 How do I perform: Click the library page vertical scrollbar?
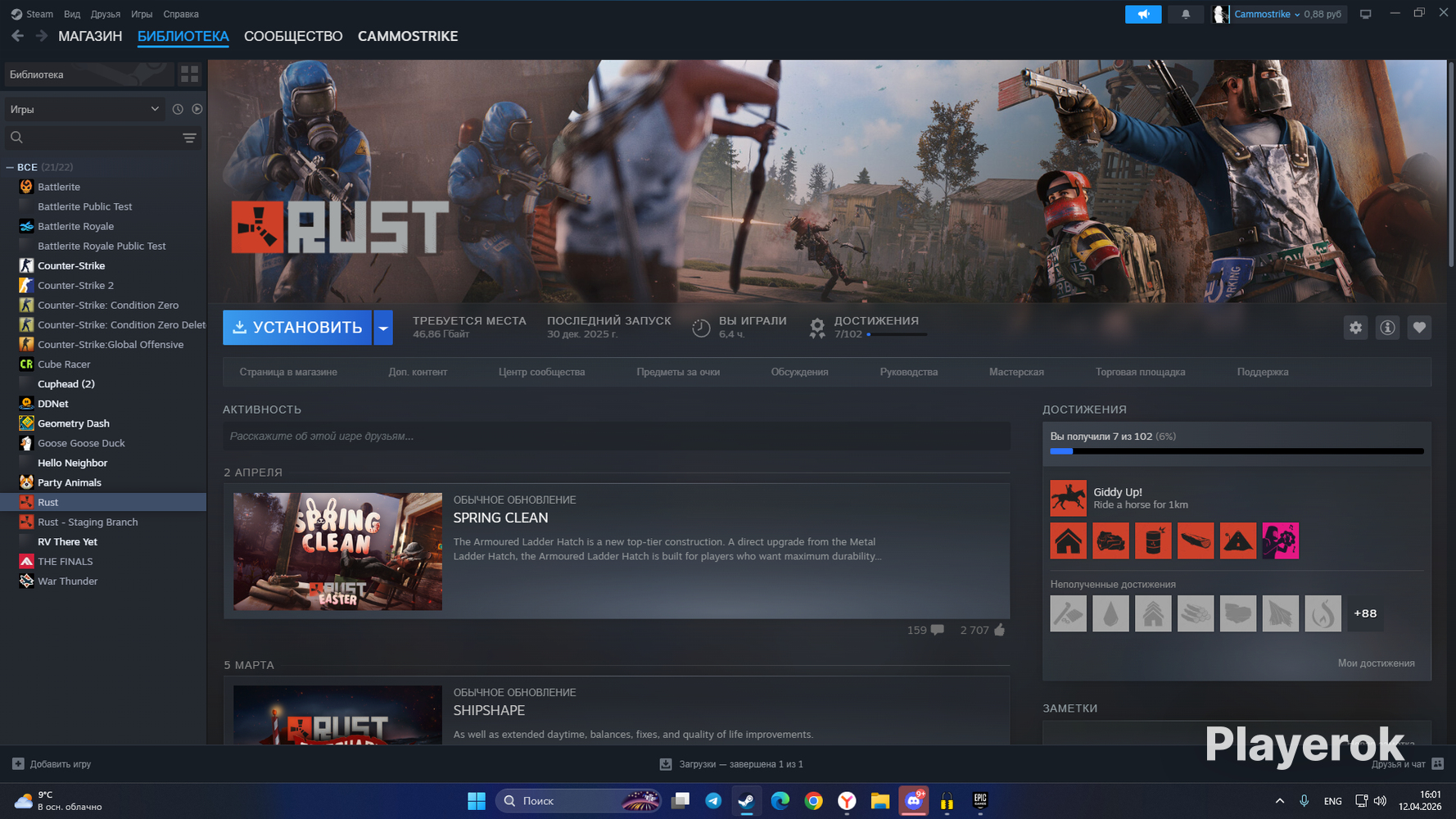(x=1451, y=164)
